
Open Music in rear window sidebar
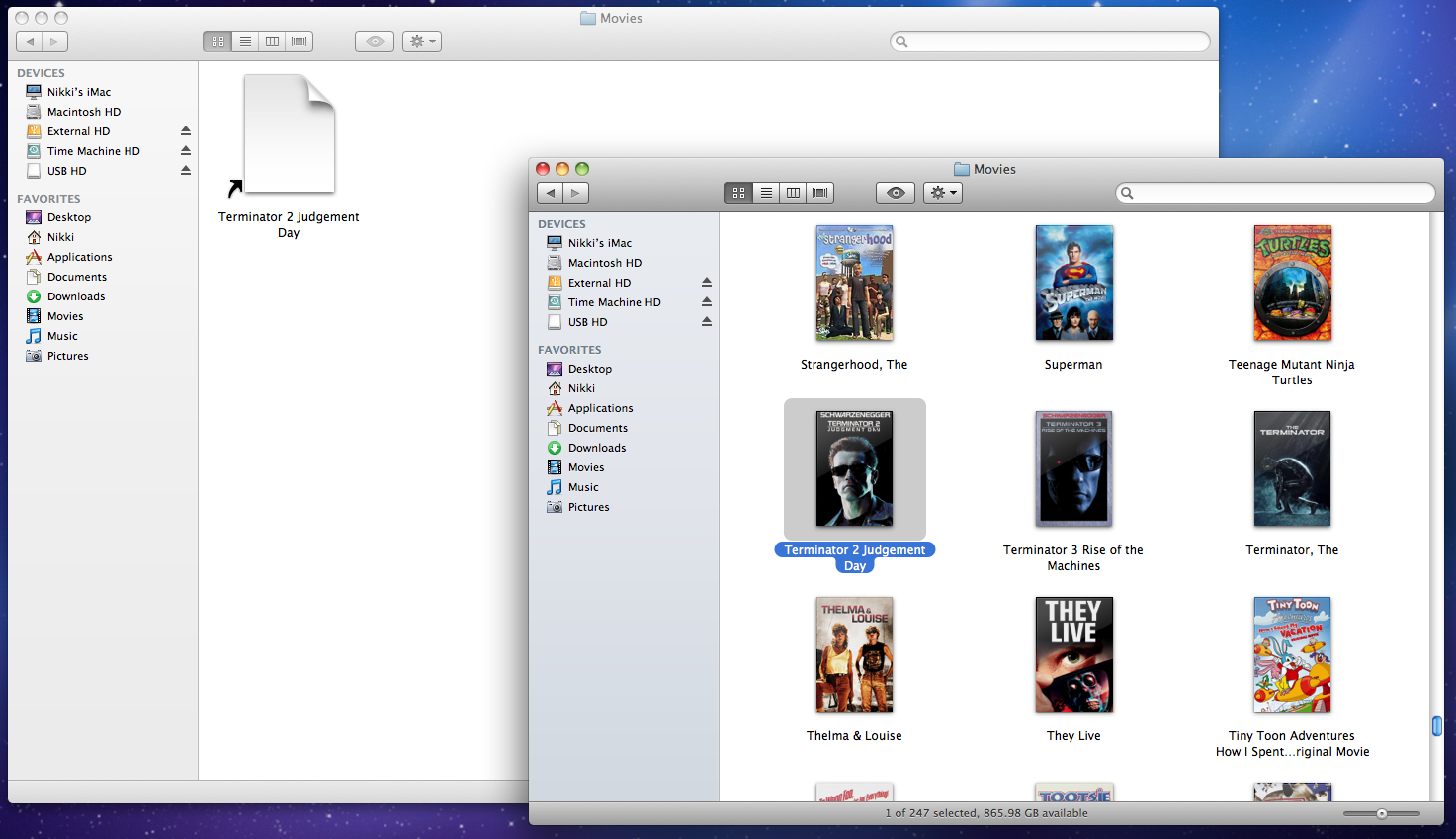pyautogui.click(x=62, y=336)
